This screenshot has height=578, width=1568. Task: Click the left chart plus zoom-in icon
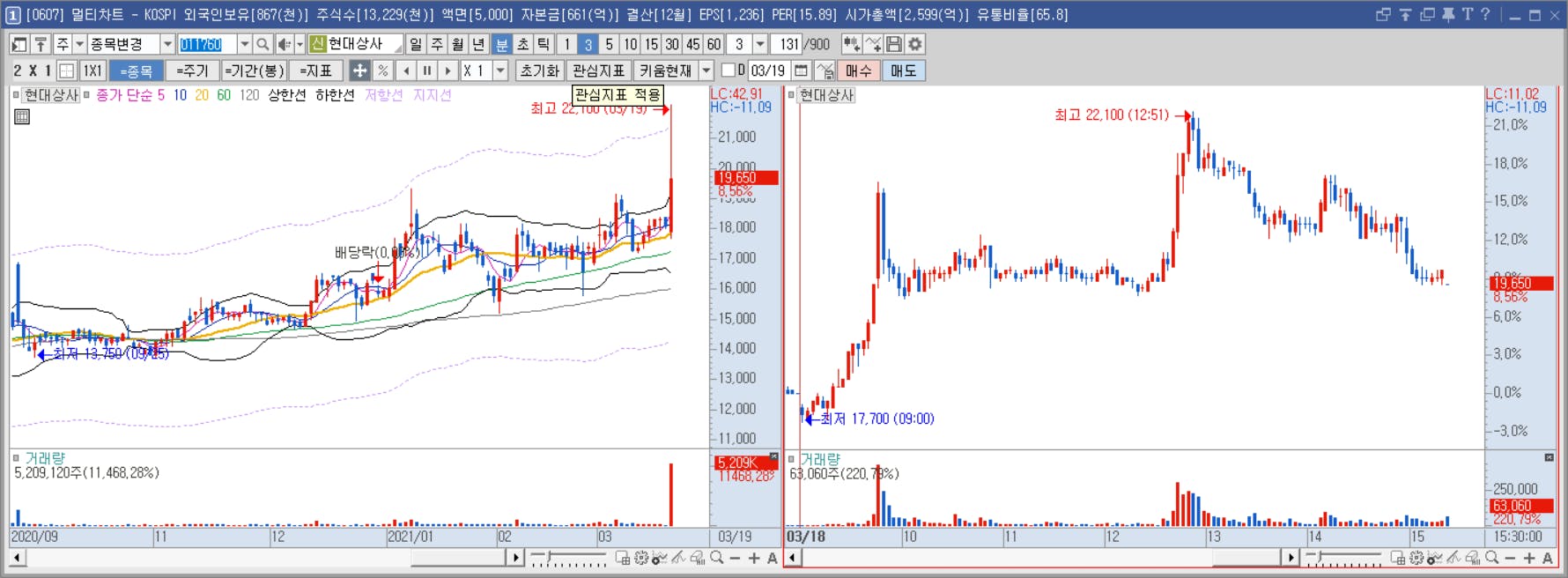click(754, 558)
